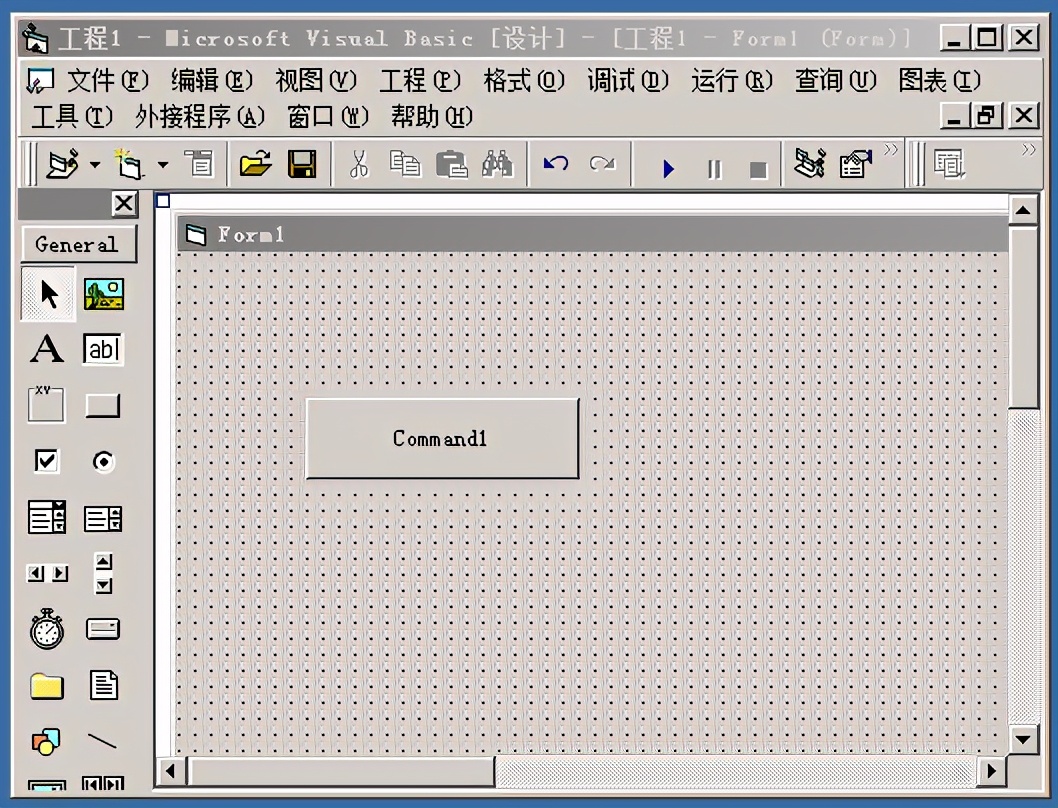Select the Line control tool
Image resolution: width=1058 pixels, height=808 pixels.
tap(103, 741)
